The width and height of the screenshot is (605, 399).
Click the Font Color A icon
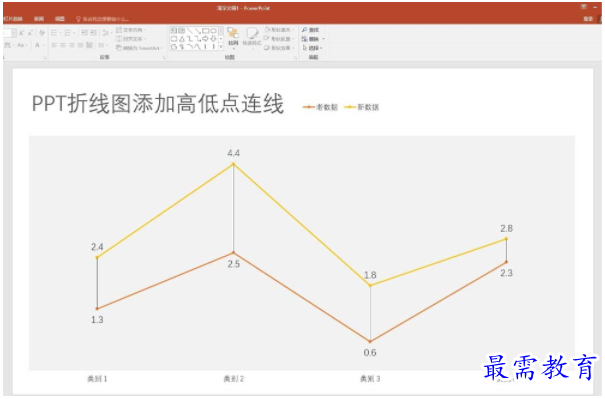(37, 45)
